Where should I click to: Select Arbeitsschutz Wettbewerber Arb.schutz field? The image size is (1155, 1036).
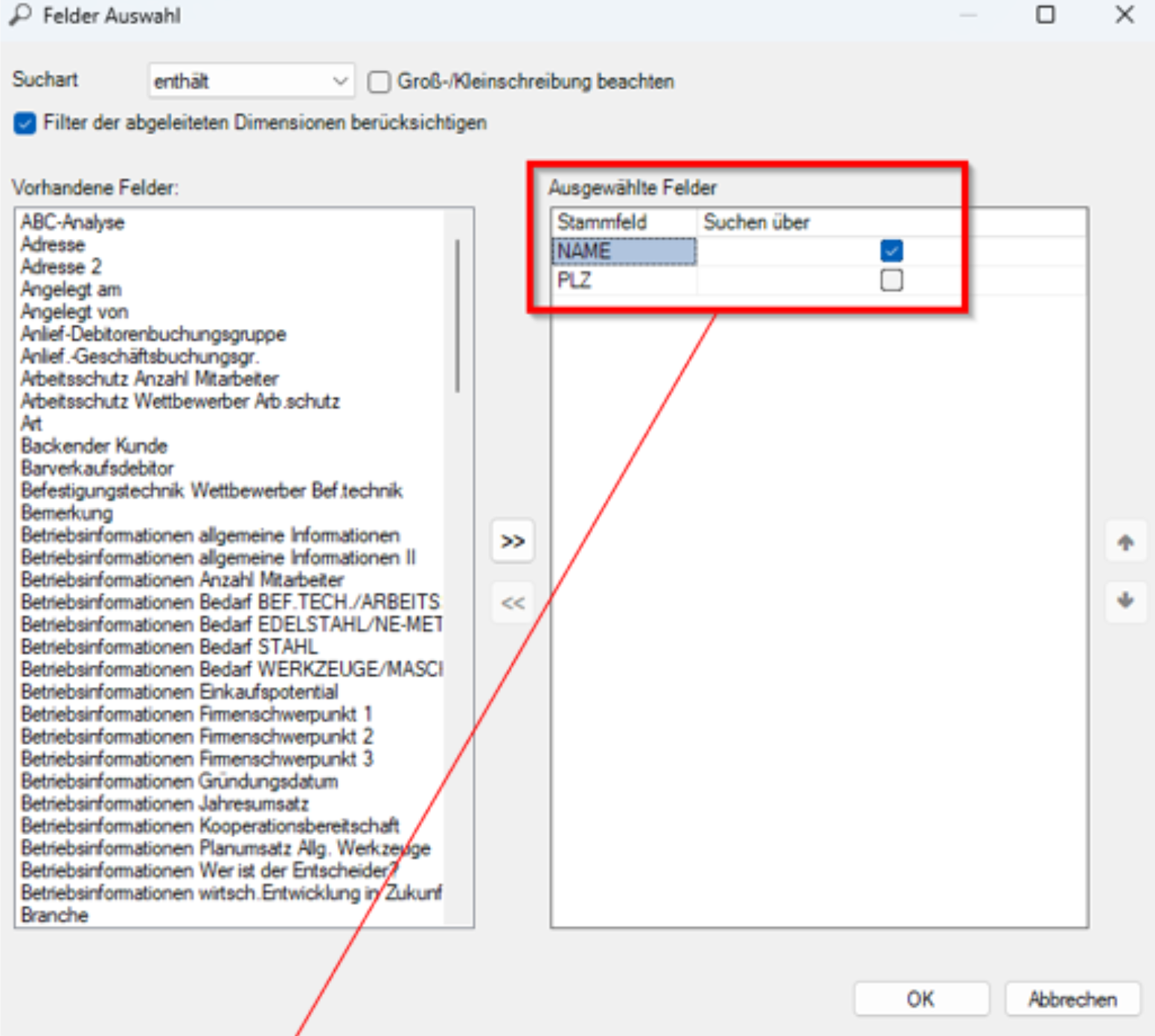[180, 401]
